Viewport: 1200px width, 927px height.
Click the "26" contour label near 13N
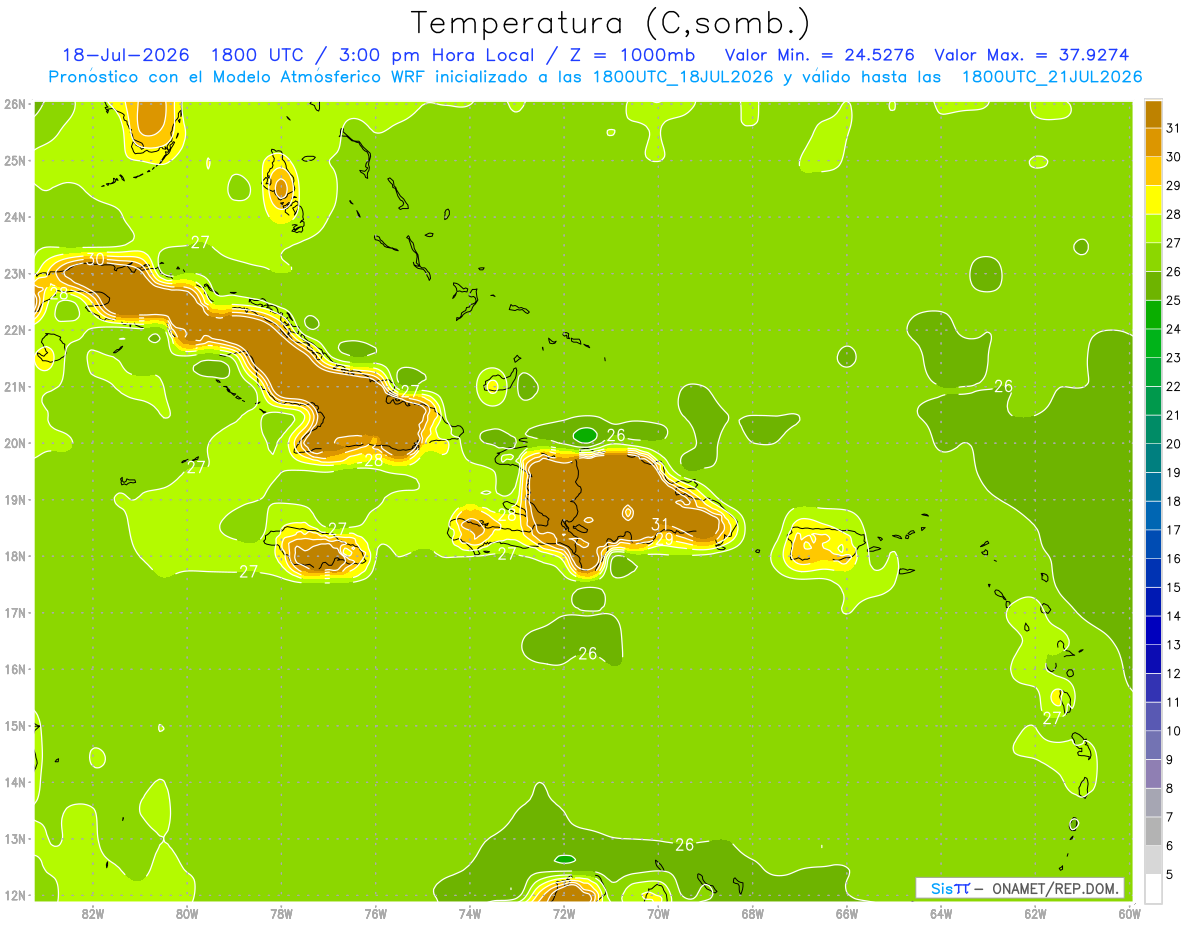tap(684, 845)
